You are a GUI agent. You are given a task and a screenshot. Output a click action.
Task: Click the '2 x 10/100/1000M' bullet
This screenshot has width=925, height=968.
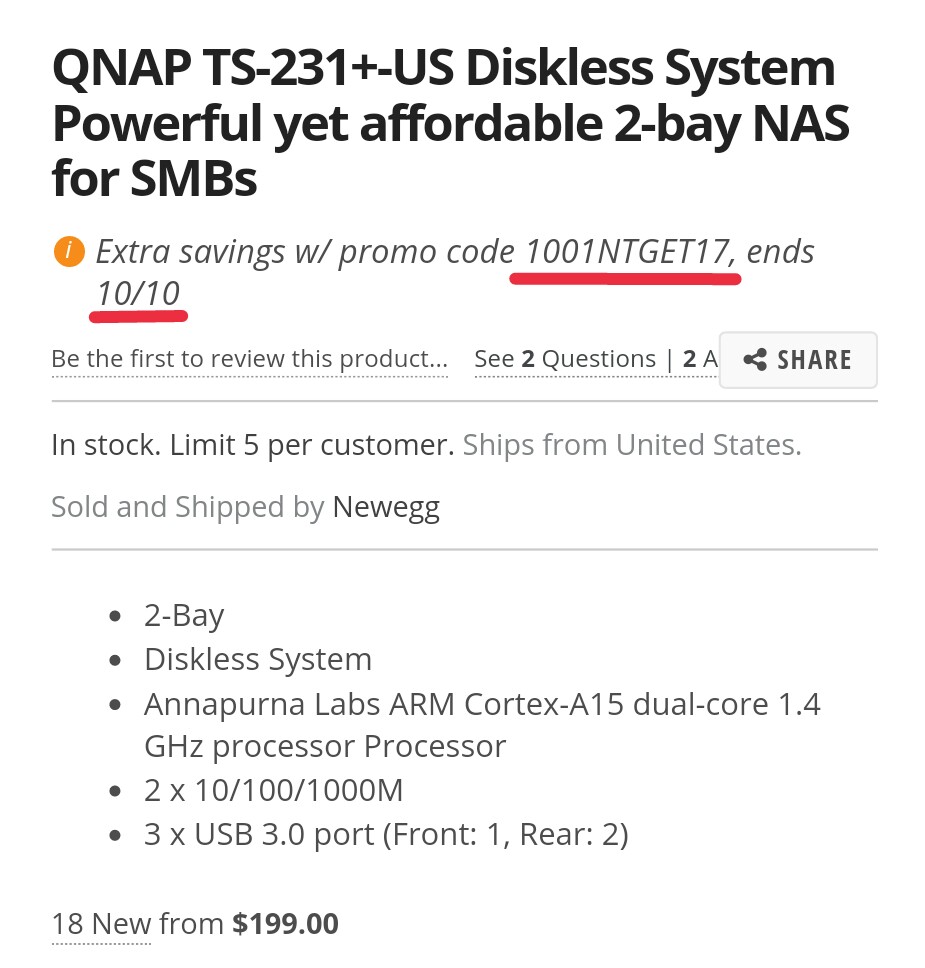(x=274, y=791)
